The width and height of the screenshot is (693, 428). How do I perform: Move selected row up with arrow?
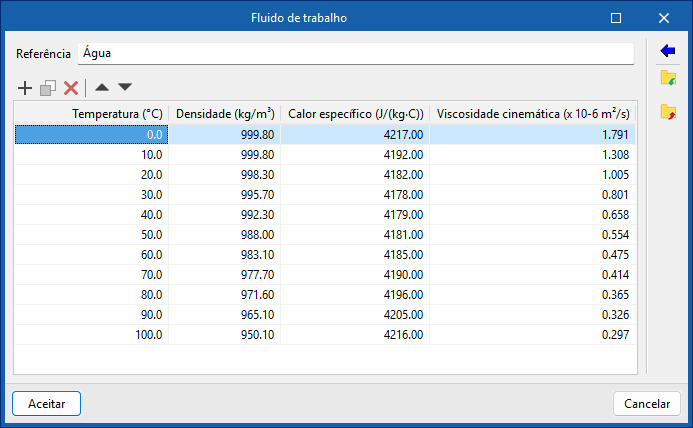[x=101, y=88]
